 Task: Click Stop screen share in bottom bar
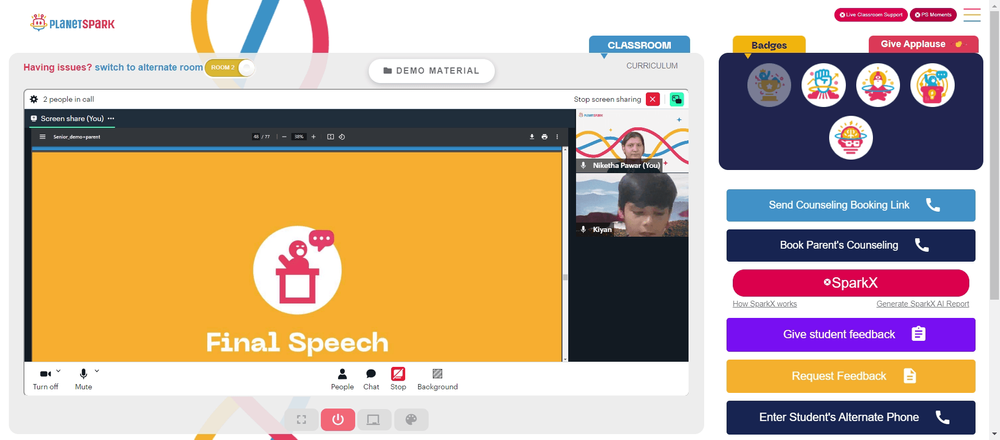tap(398, 379)
